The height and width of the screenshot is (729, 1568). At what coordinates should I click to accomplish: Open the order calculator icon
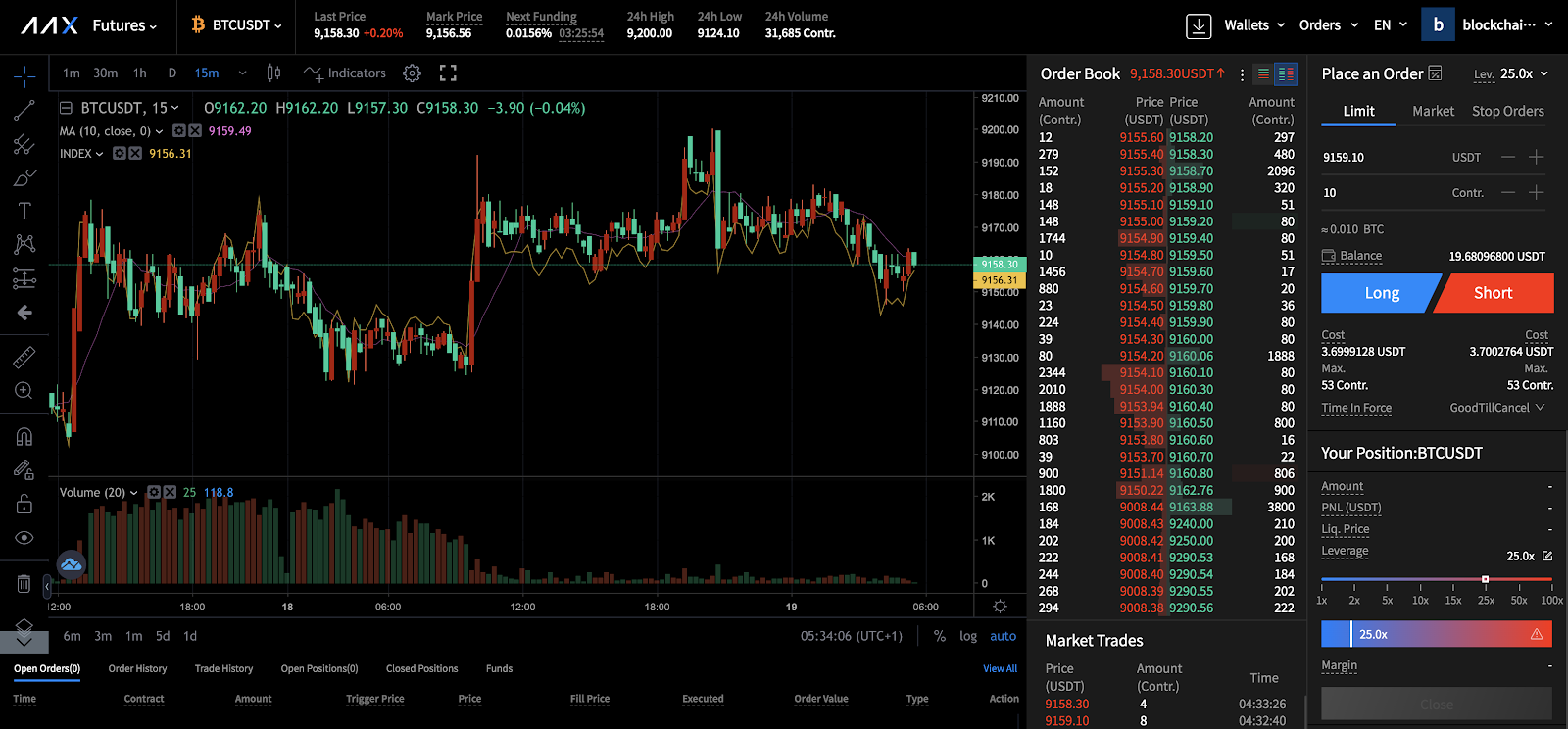1435,73
